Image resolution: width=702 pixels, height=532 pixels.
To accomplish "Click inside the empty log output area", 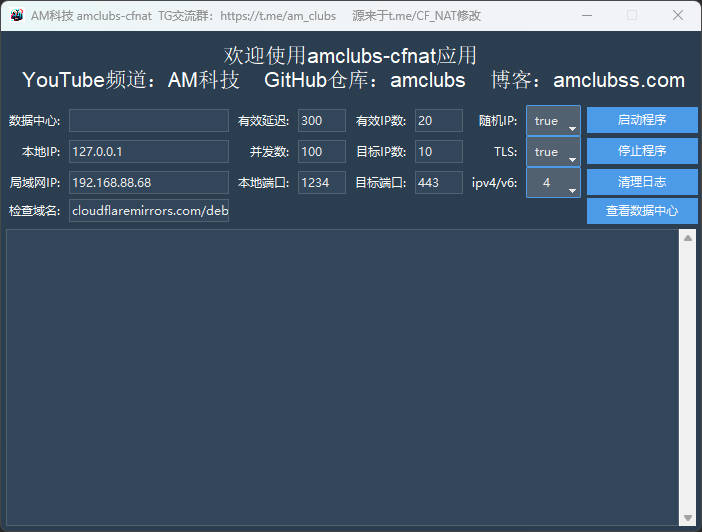I will point(340,375).
